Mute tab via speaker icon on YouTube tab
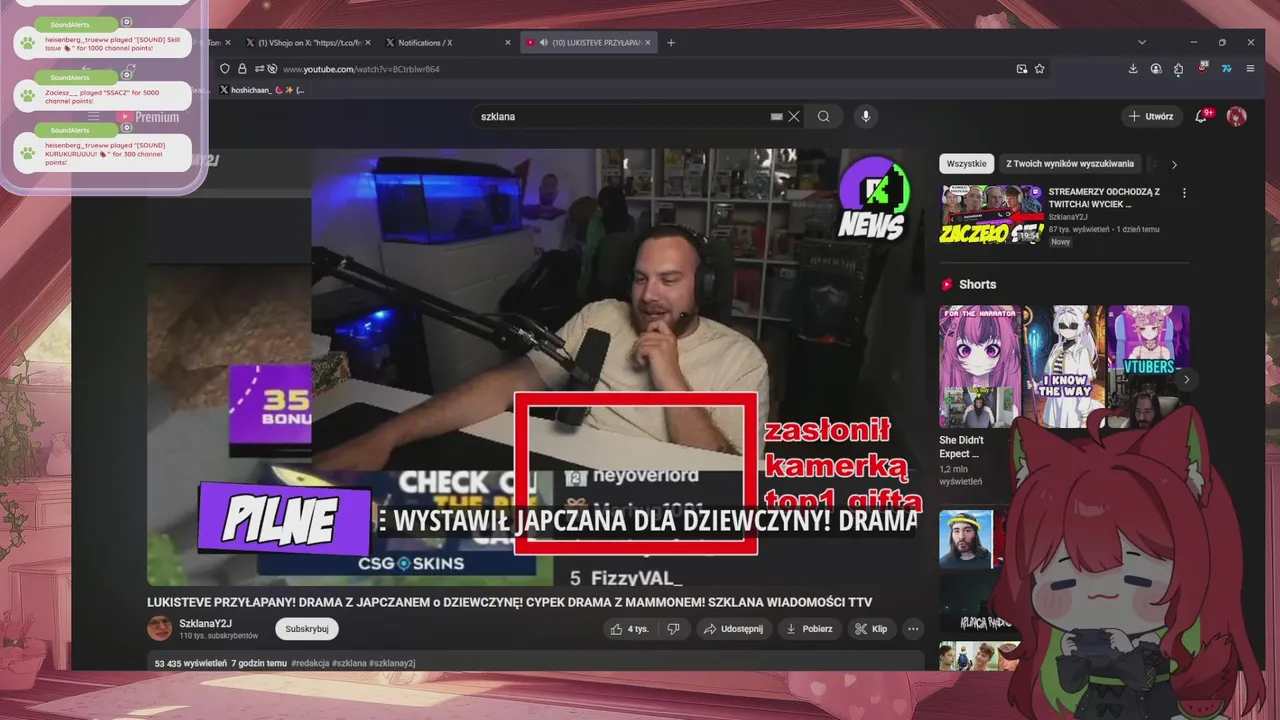 [x=543, y=43]
